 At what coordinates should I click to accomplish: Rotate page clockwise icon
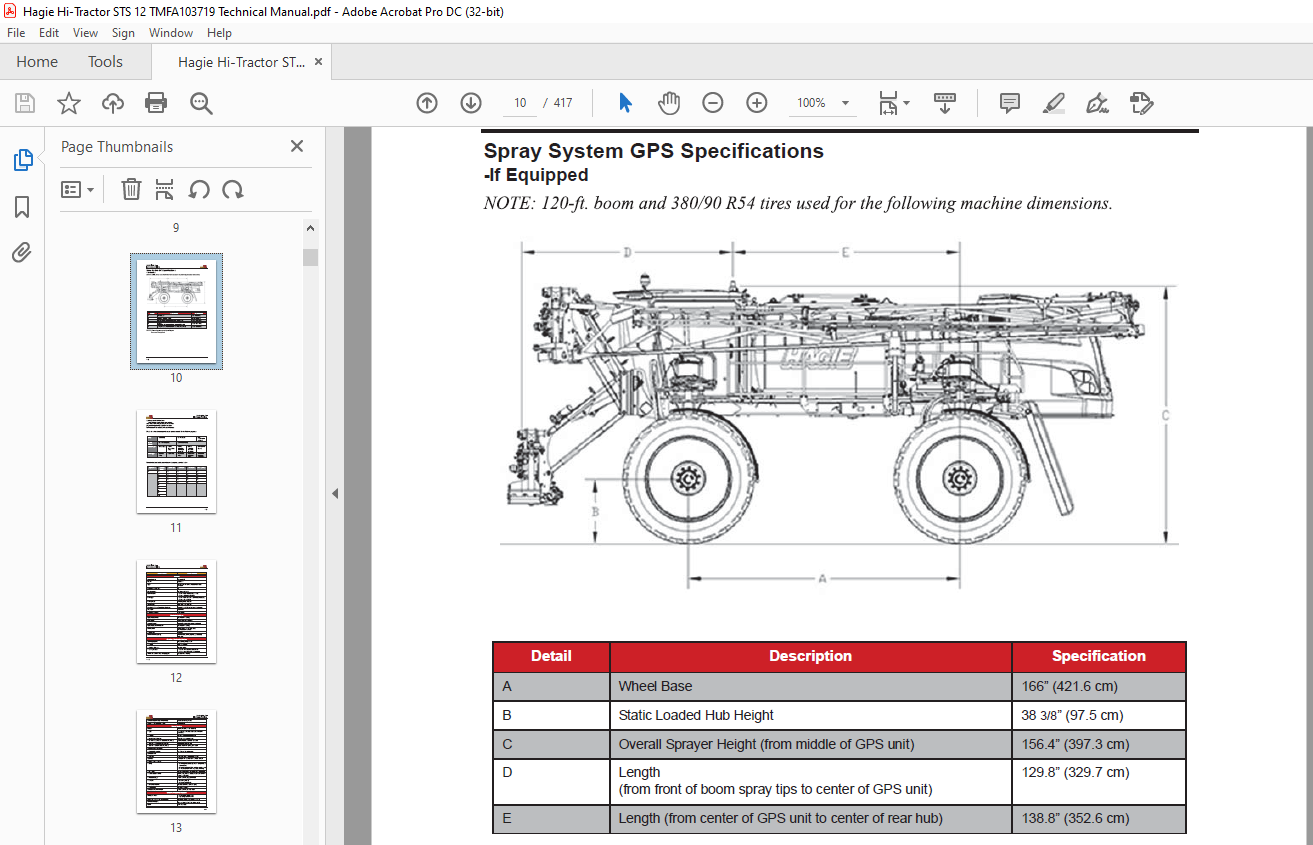(233, 189)
